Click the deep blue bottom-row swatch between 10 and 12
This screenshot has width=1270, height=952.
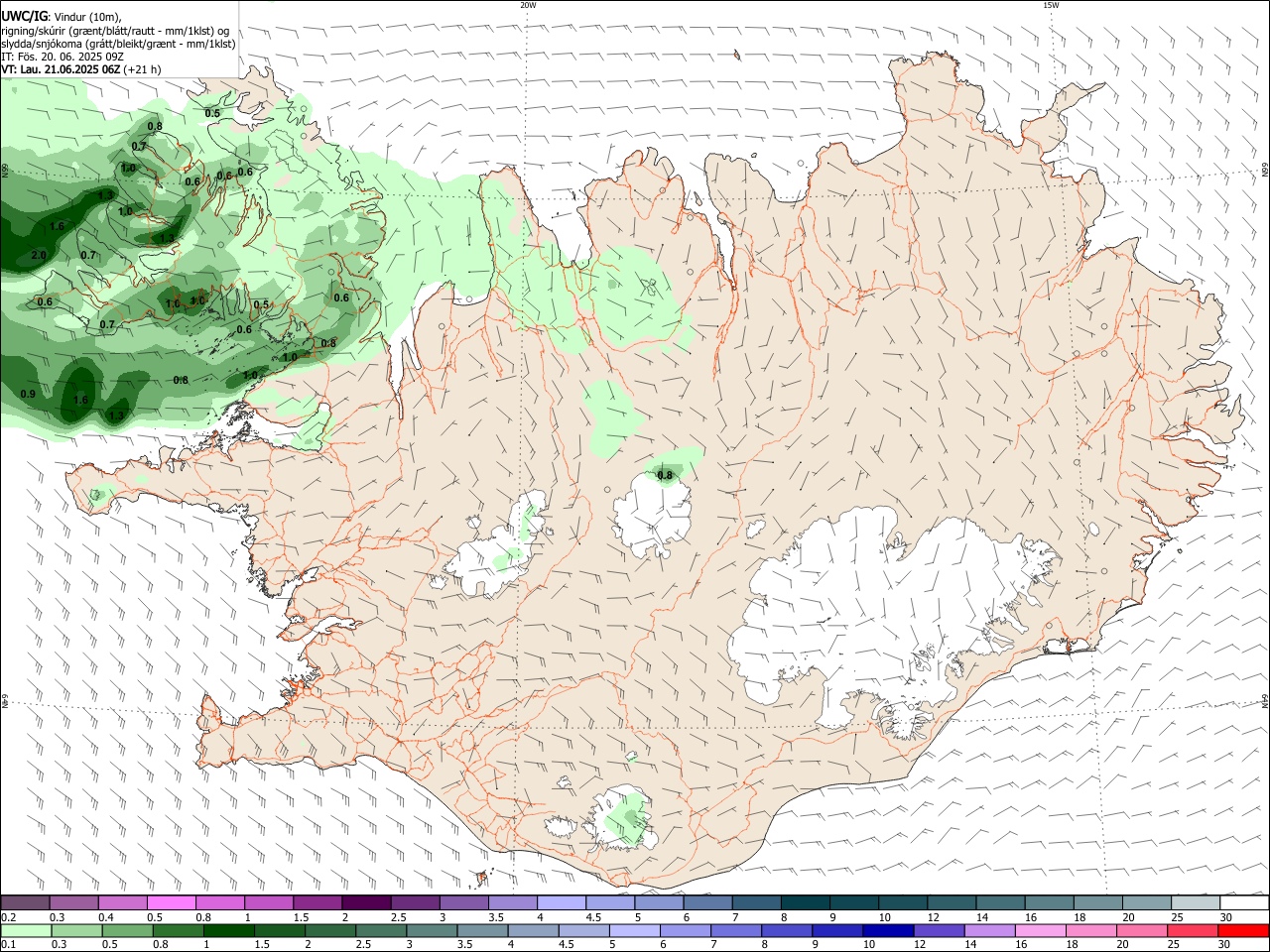coord(888,931)
